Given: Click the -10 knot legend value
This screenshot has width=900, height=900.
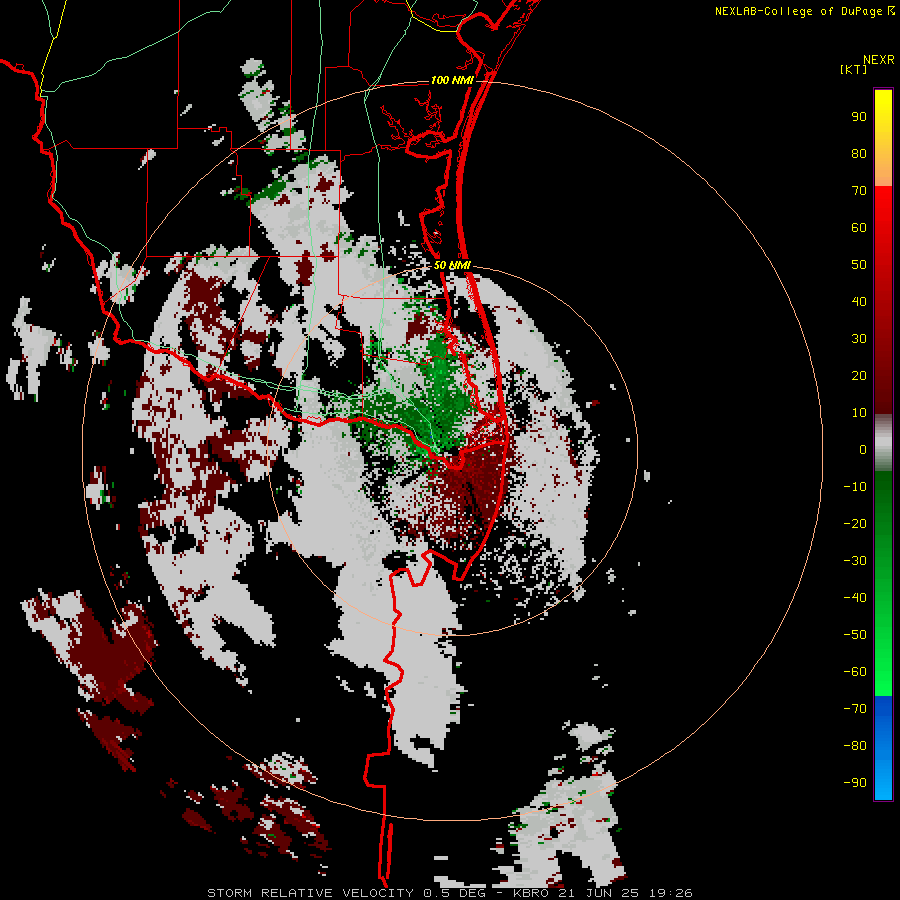Looking at the screenshot, I should click(x=855, y=487).
